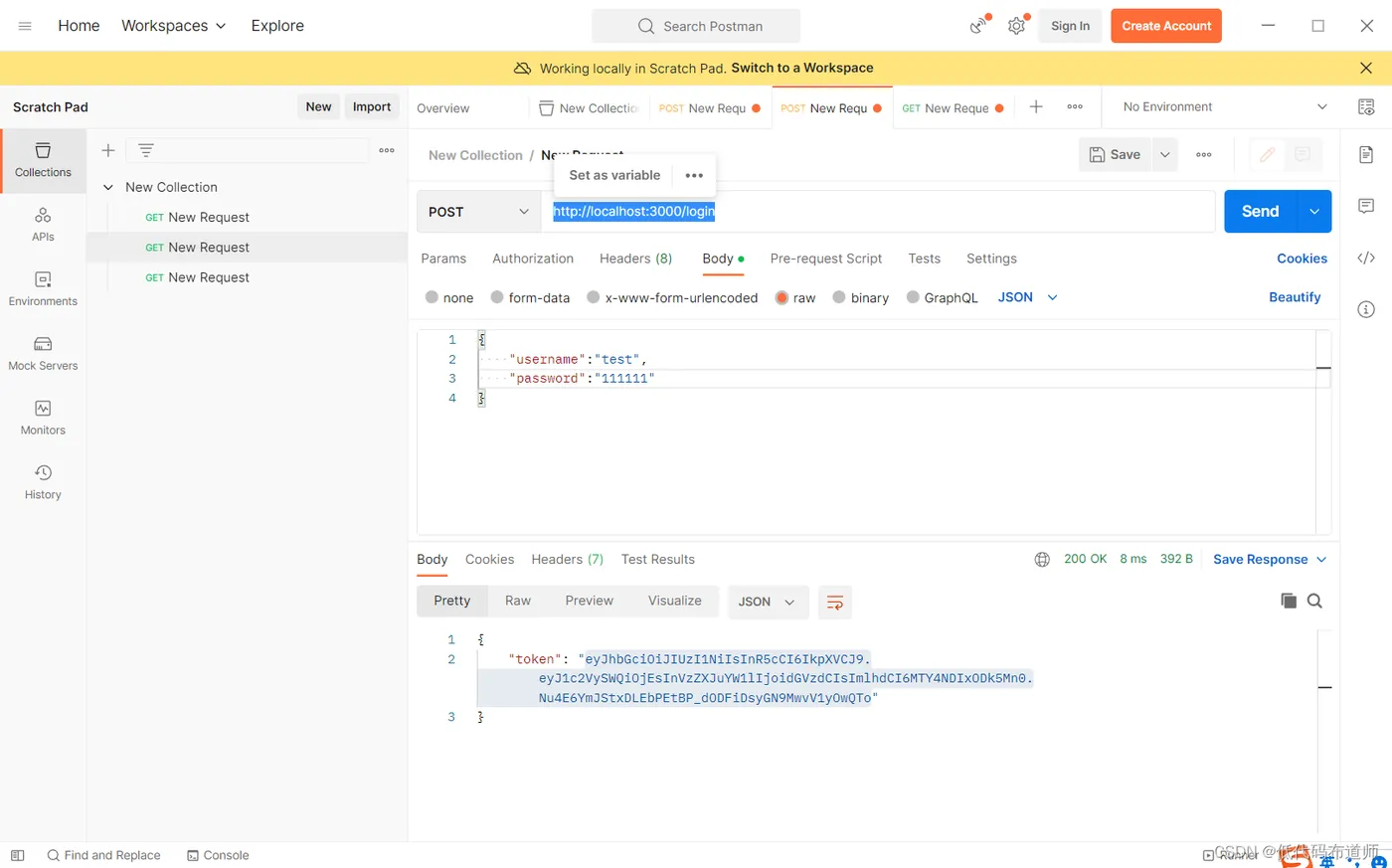The height and width of the screenshot is (868, 1392).
Task: Click the request URL field
Action: (878, 212)
